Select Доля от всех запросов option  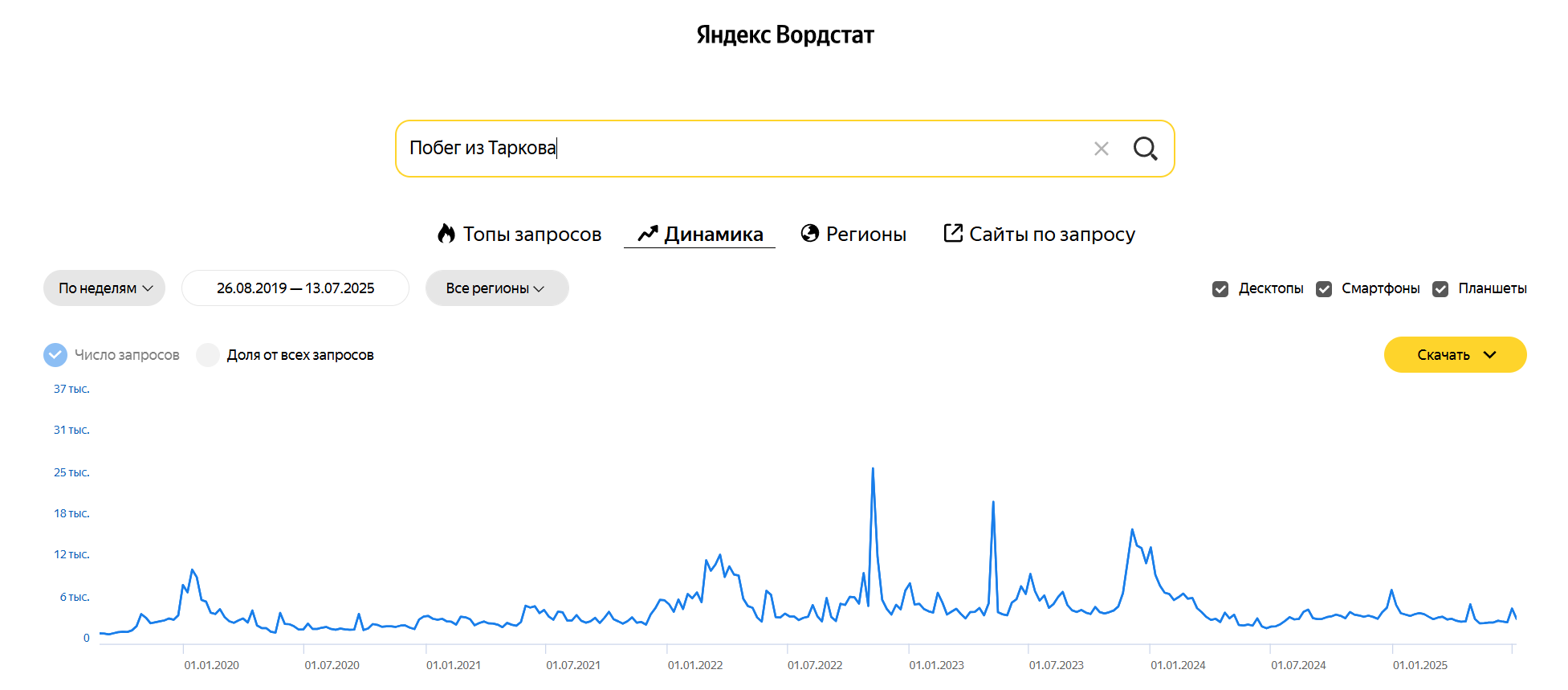pyautogui.click(x=208, y=355)
